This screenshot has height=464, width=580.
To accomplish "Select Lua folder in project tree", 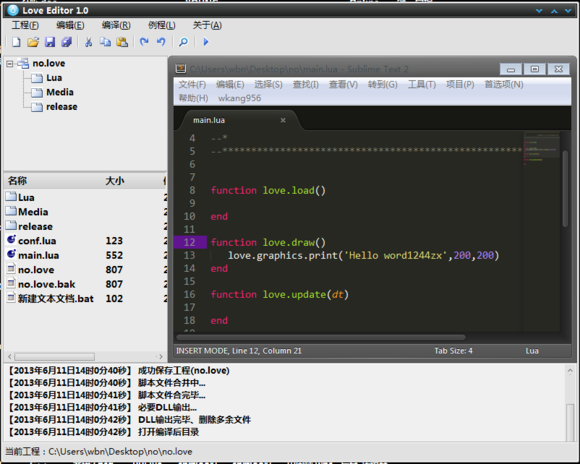I will point(54,78).
